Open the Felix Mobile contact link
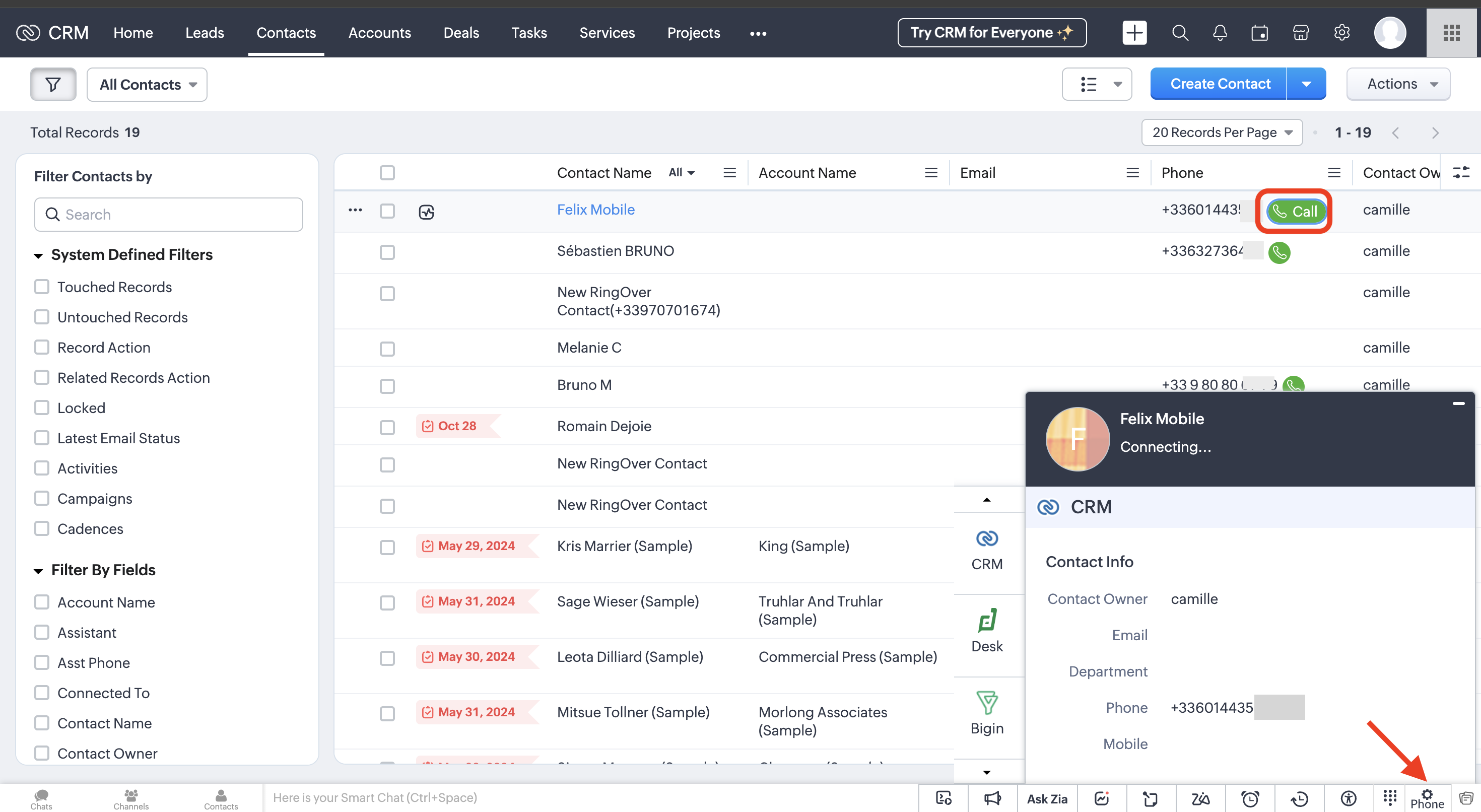Viewport: 1481px width, 812px height. [x=595, y=210]
